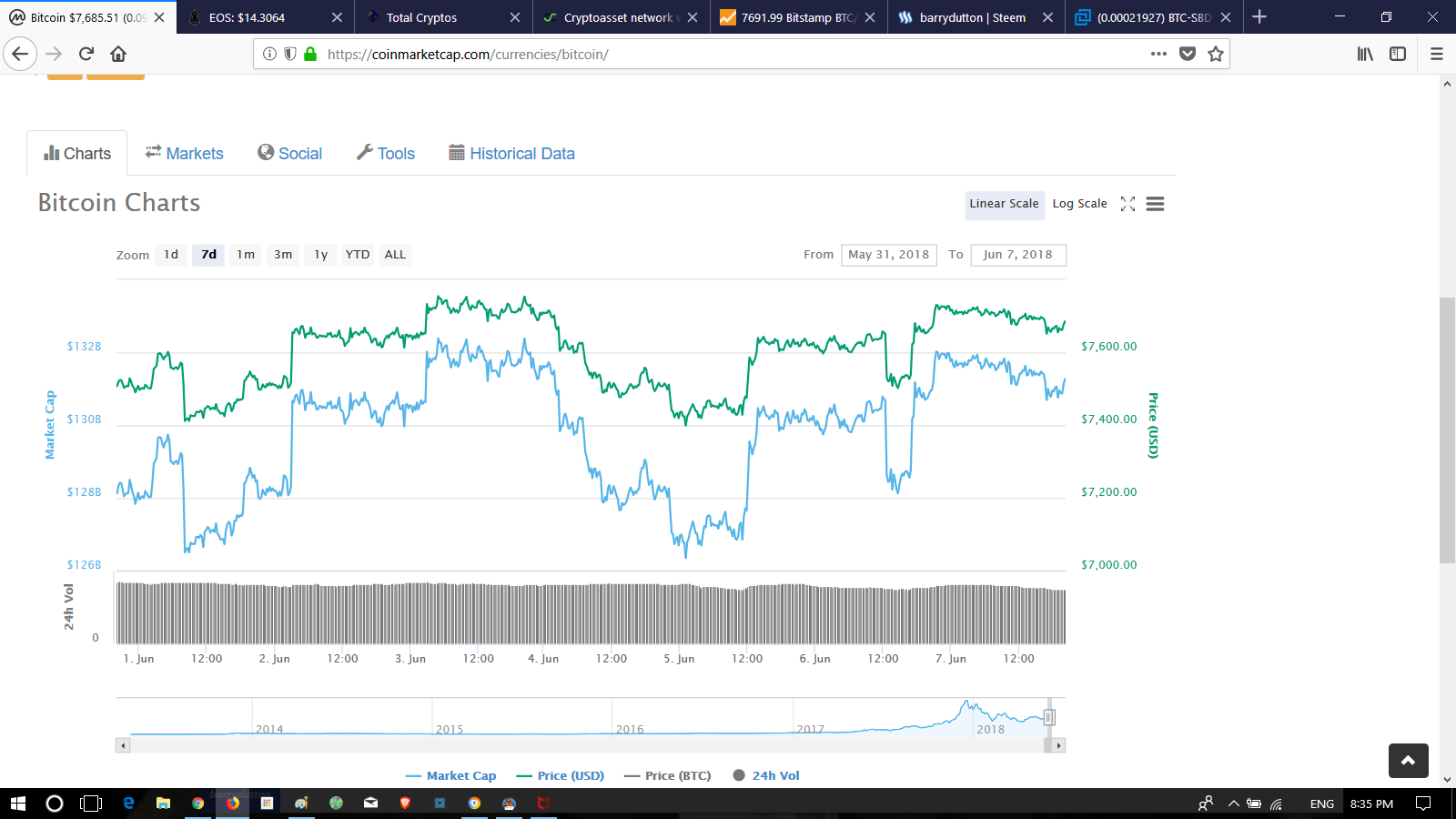Edit the From date field
Viewport: 1456px width, 819px height.
tap(889, 255)
